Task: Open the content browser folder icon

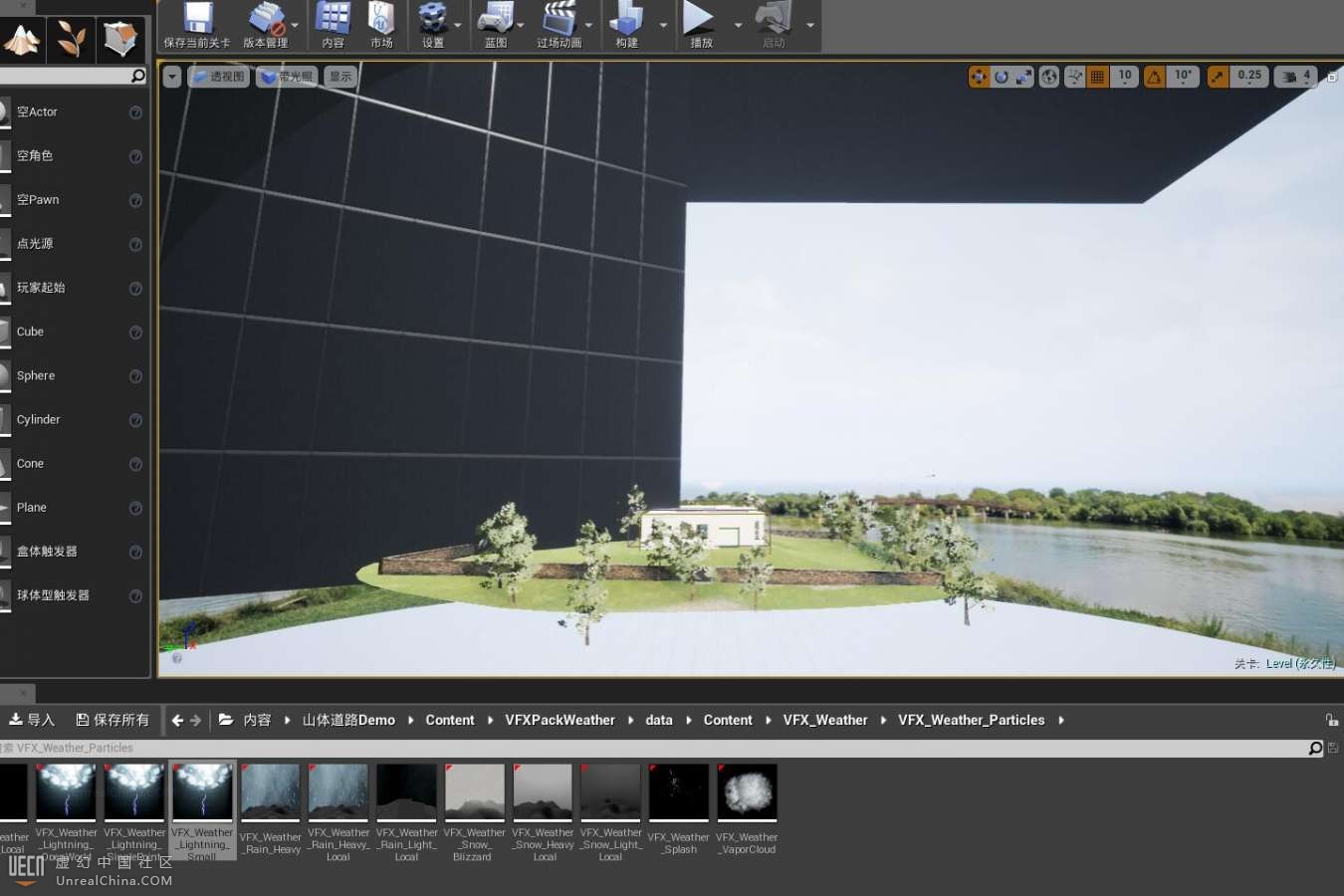Action: [226, 720]
